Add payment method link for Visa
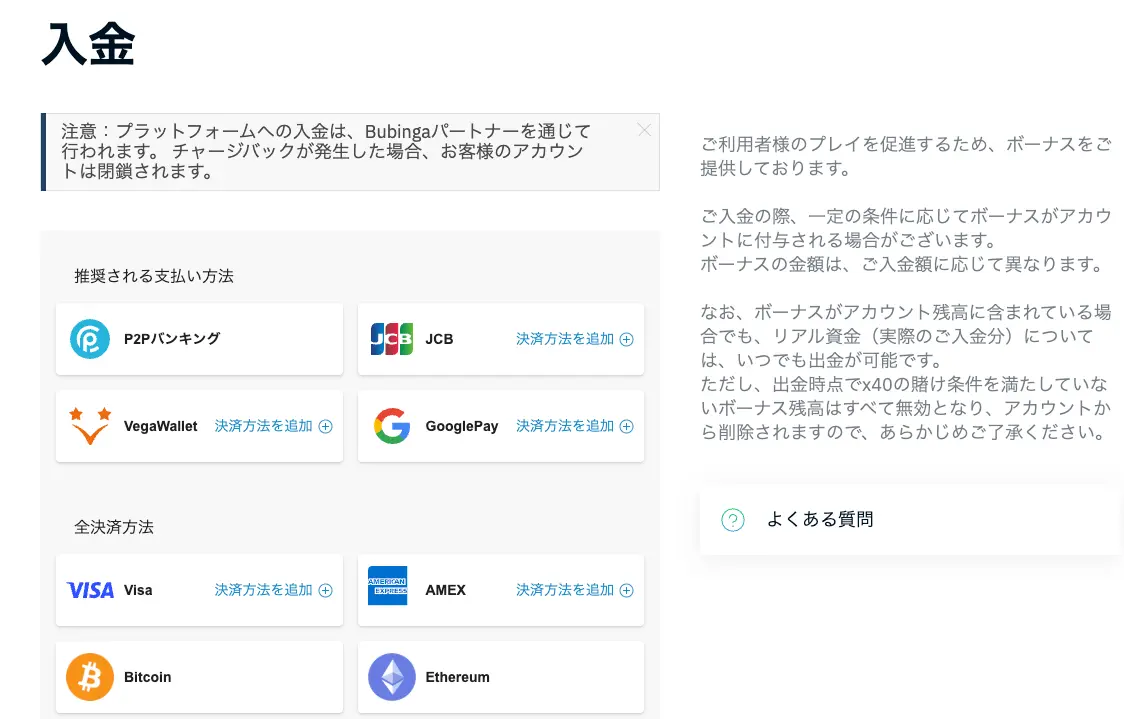Image resolution: width=1124 pixels, height=719 pixels. tap(273, 590)
